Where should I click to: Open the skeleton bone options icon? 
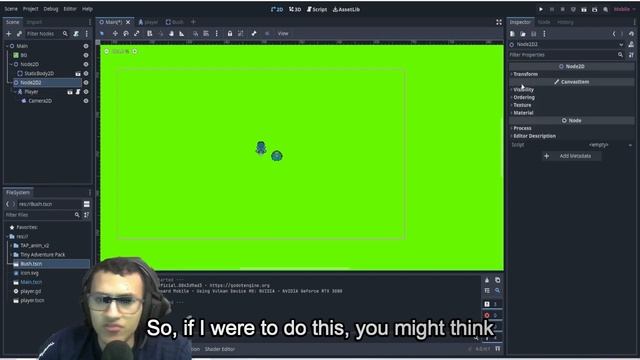(x=254, y=33)
